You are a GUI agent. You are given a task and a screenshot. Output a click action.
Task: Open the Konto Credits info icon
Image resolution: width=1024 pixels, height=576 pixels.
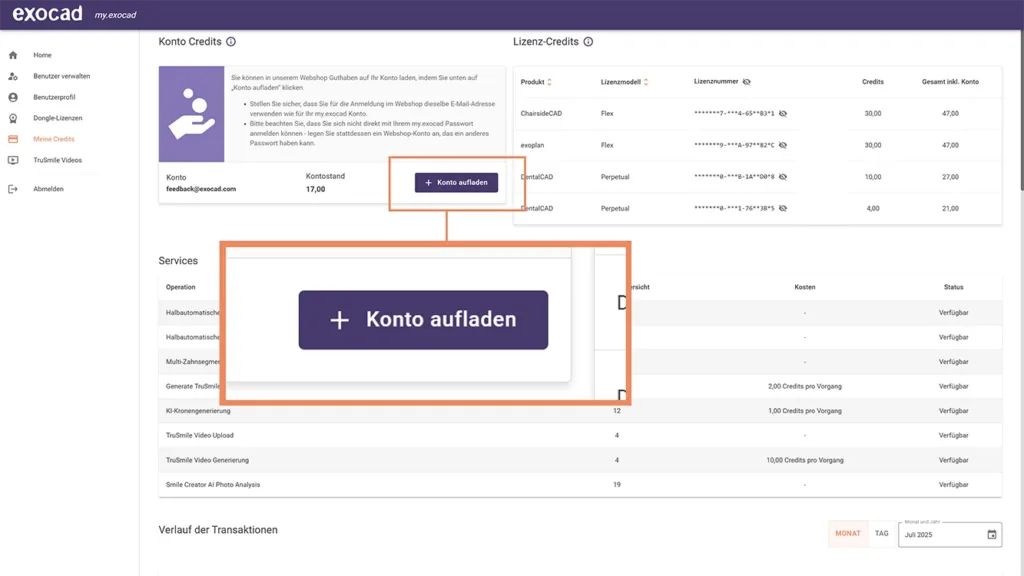231,42
